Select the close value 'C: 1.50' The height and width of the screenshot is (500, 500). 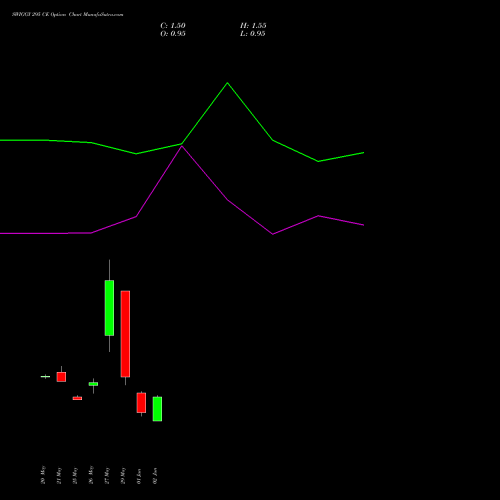click(x=173, y=26)
